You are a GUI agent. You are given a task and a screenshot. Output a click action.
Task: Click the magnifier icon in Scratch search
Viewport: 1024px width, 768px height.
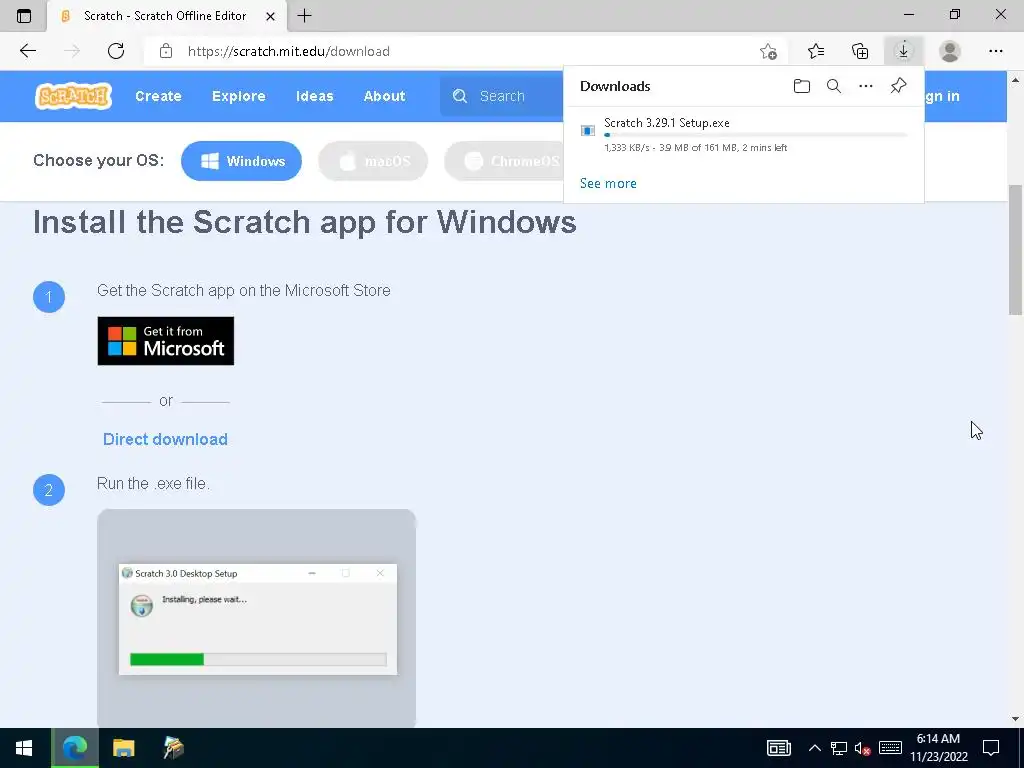click(460, 96)
